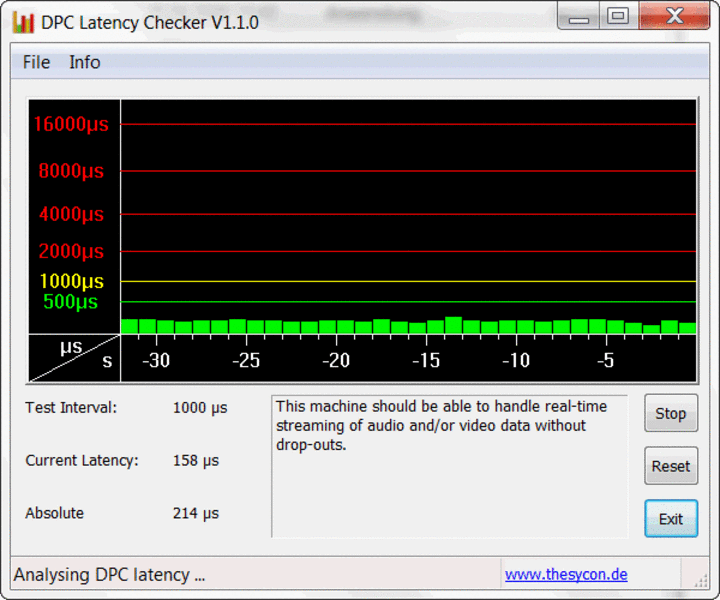
Task: Click the 16000µs red threshold label
Action: click(x=71, y=124)
